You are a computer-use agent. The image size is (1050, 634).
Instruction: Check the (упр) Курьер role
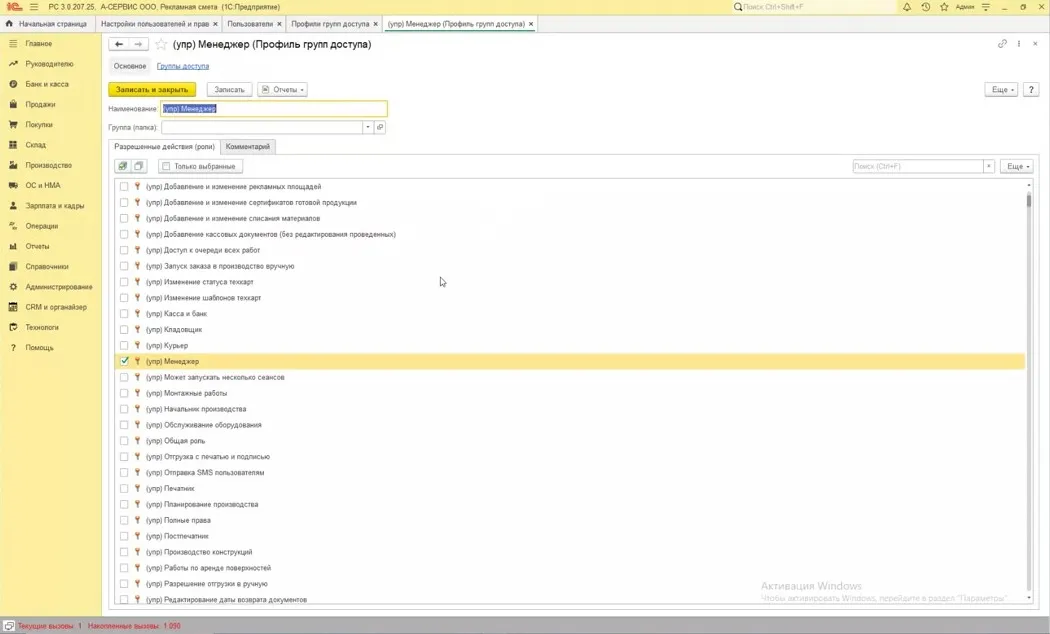point(124,345)
